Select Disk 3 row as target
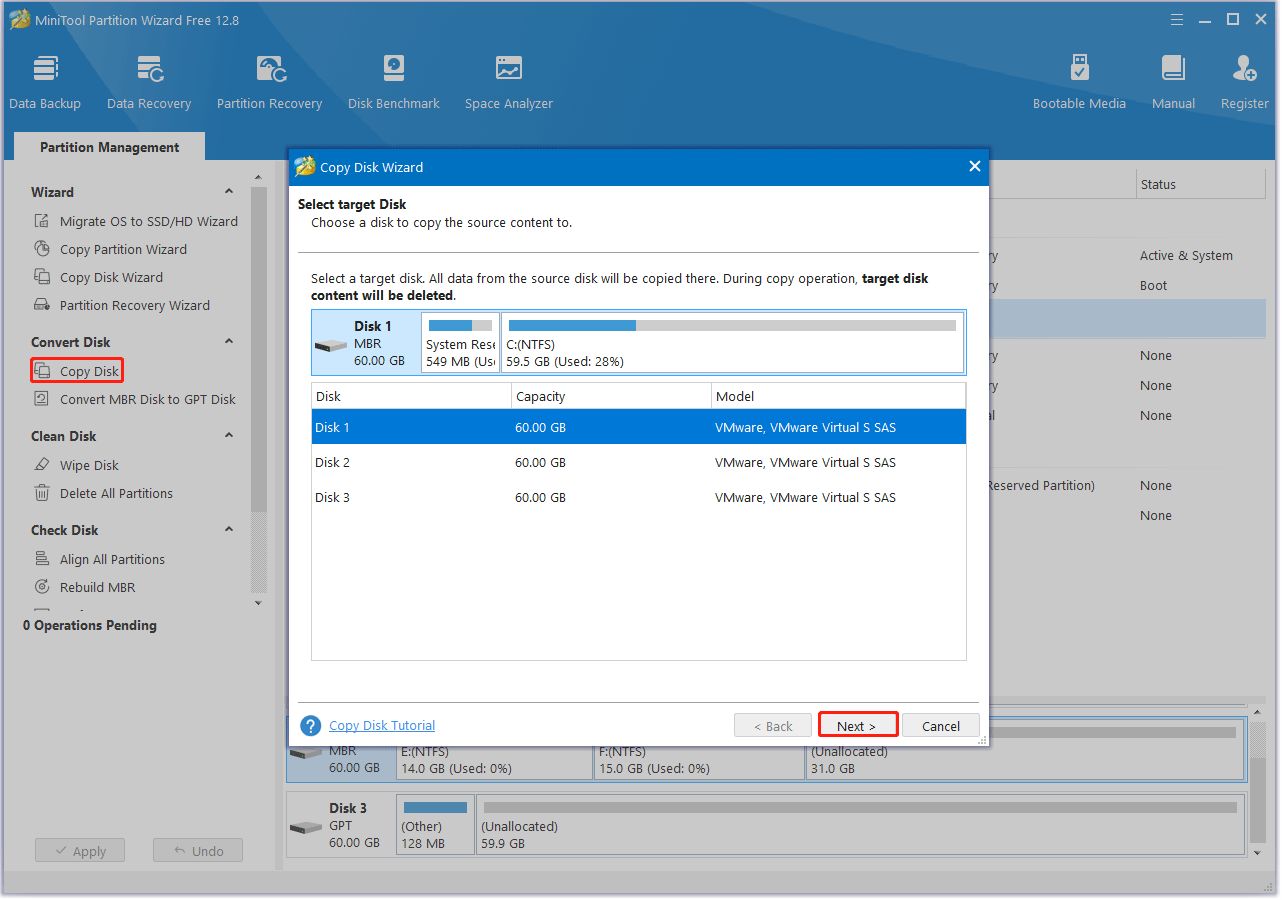Viewport: 1282px width, 900px height. tap(639, 498)
